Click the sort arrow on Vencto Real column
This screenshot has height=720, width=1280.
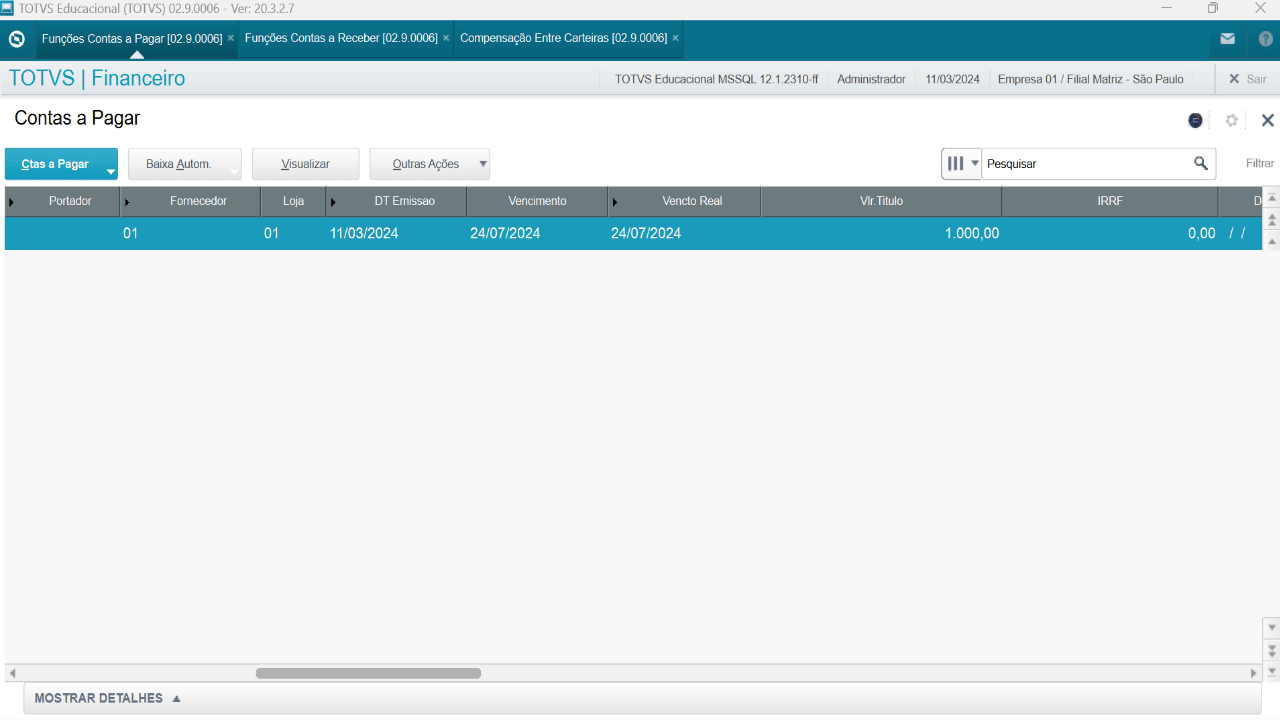615,202
